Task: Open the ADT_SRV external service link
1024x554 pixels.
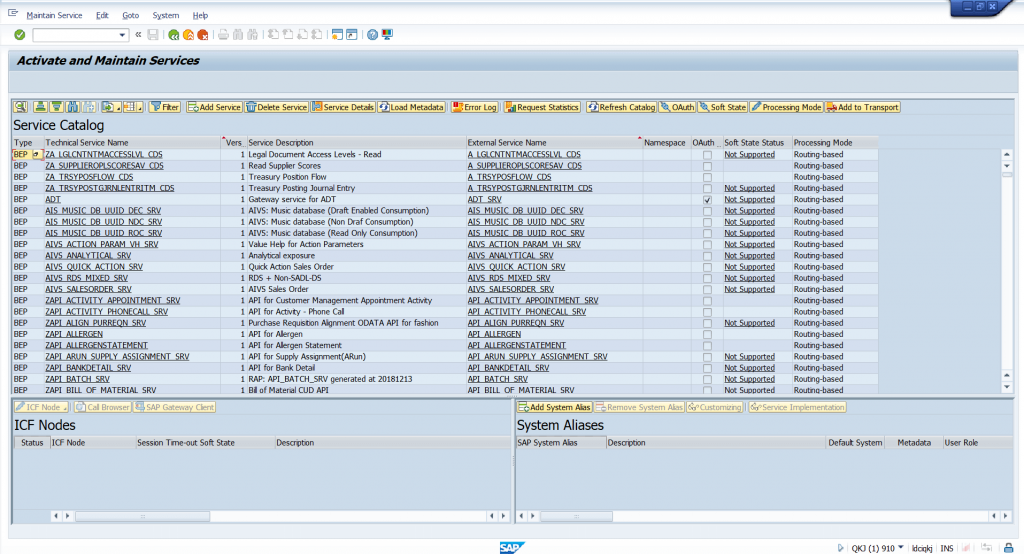Action: pyautogui.click(x=485, y=199)
